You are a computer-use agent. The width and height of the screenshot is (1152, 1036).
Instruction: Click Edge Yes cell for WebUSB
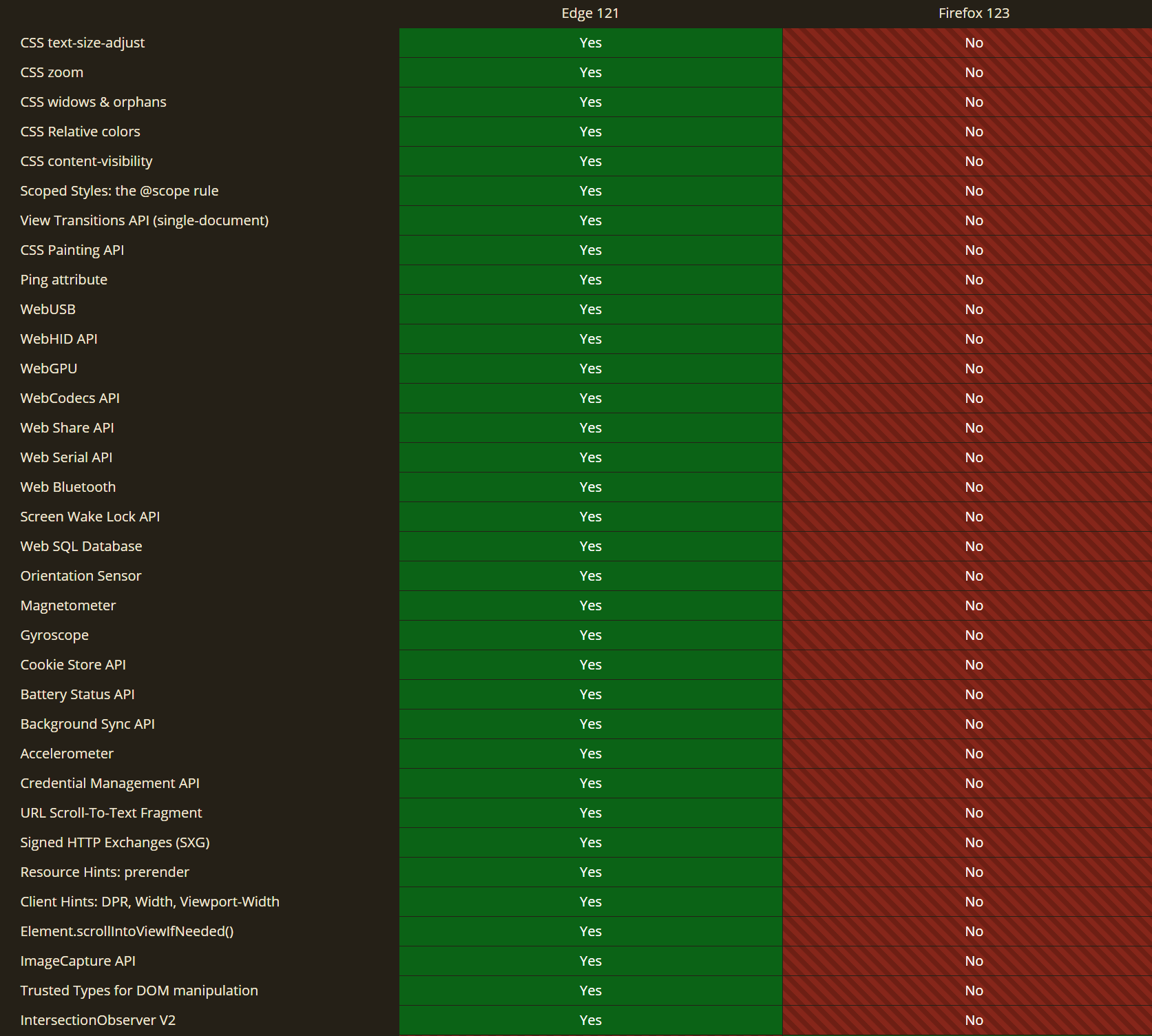point(590,309)
